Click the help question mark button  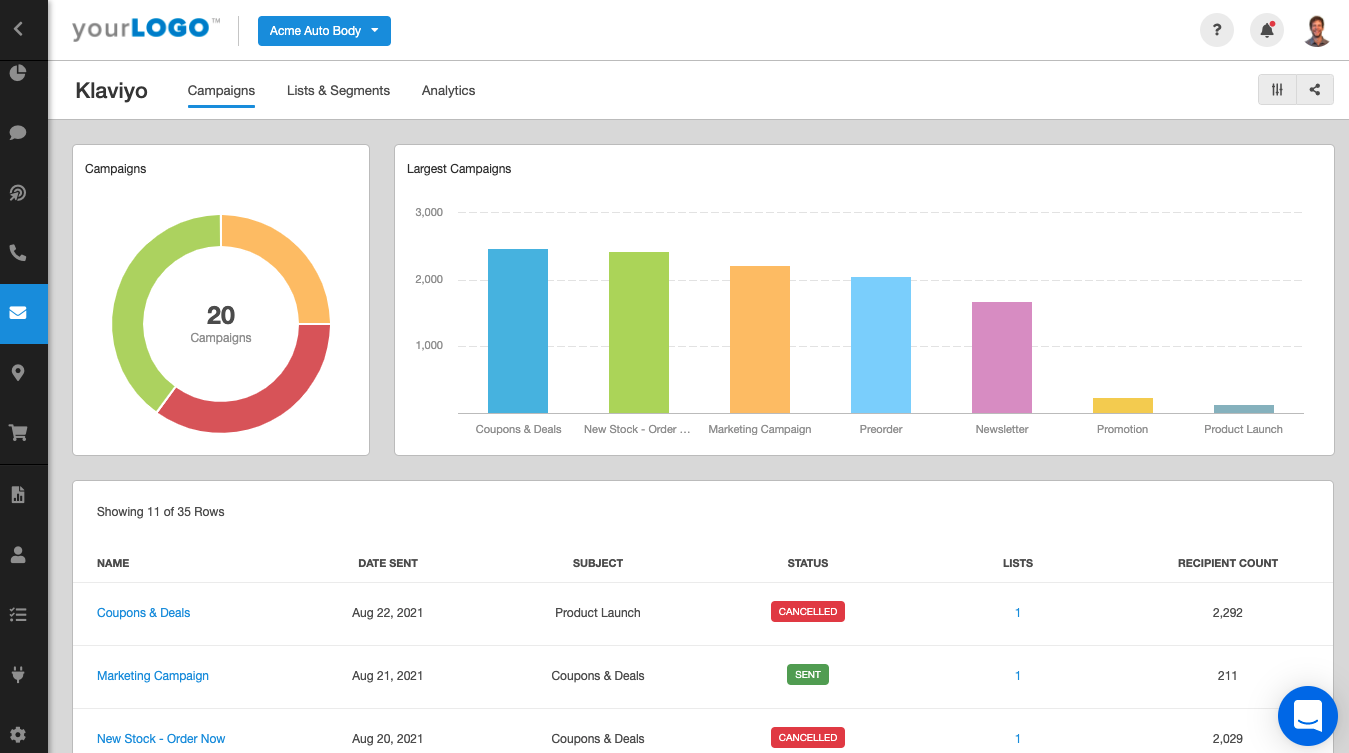coord(1217,30)
